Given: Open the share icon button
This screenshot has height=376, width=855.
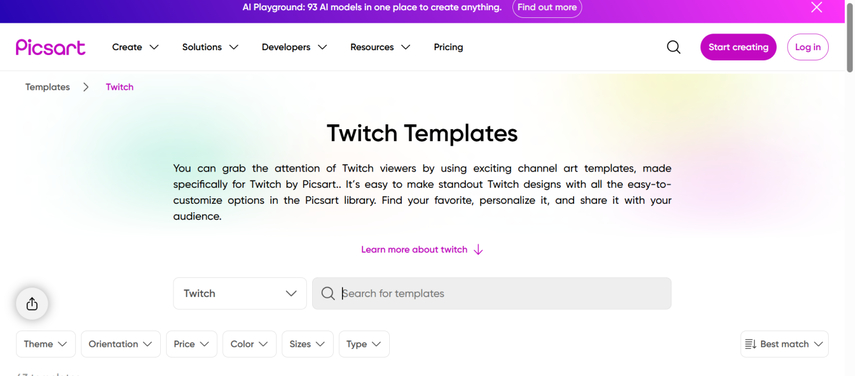Looking at the screenshot, I should tap(32, 304).
